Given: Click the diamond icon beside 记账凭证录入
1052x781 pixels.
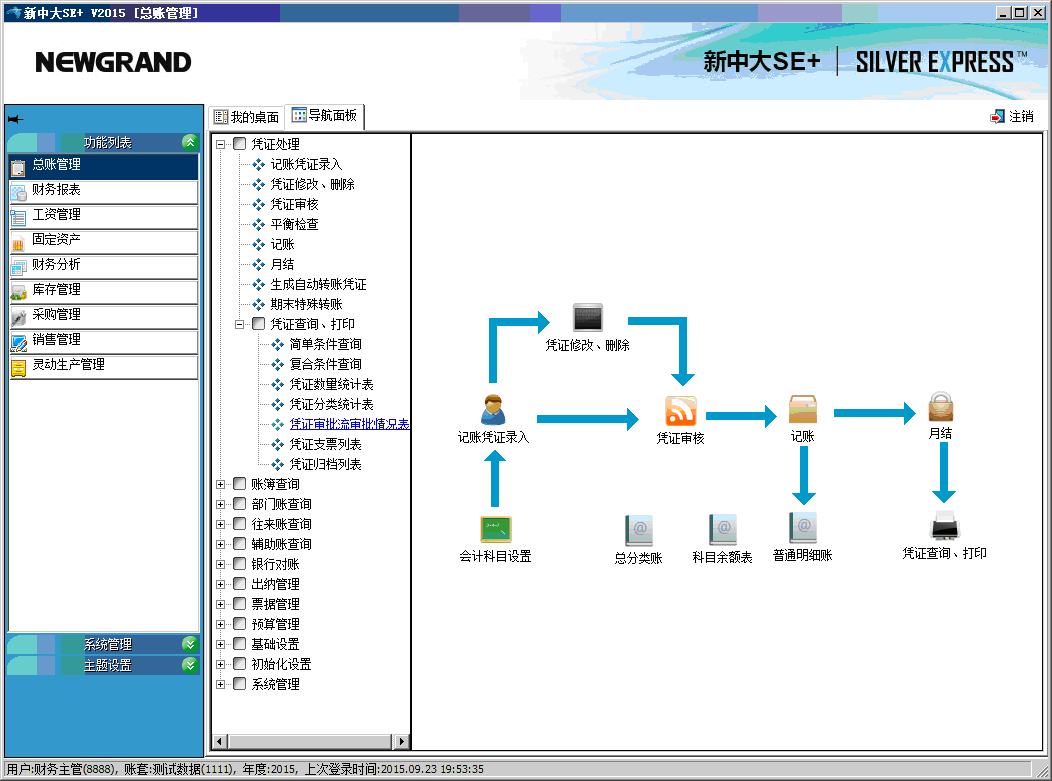Looking at the screenshot, I should coord(258,164).
